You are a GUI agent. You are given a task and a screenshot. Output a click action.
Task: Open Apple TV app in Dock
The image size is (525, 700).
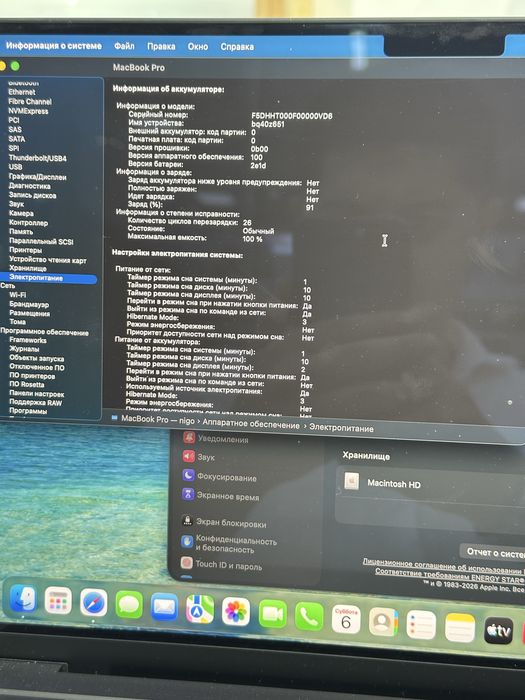point(498,630)
